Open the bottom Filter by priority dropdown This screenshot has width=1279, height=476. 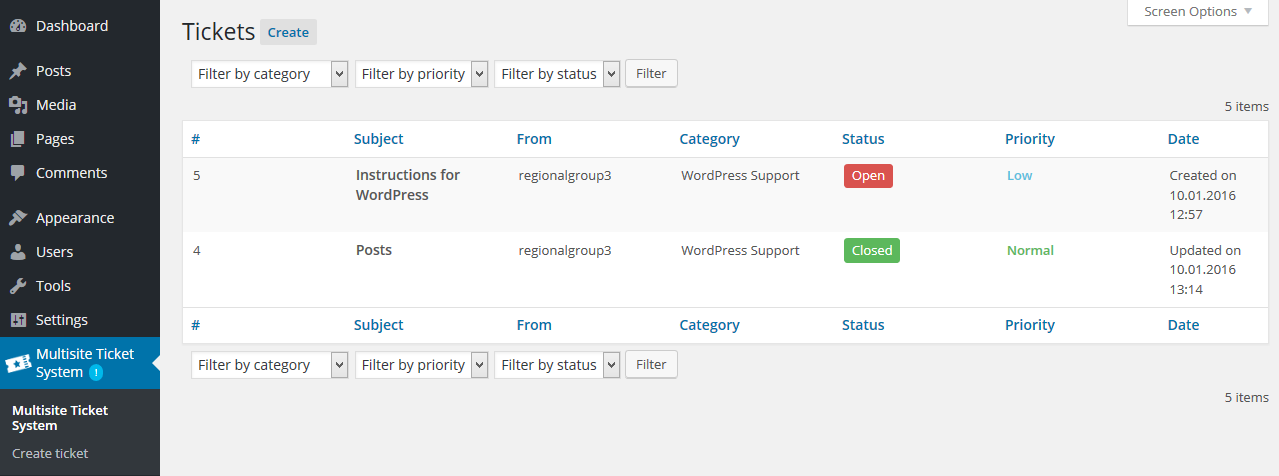421,365
